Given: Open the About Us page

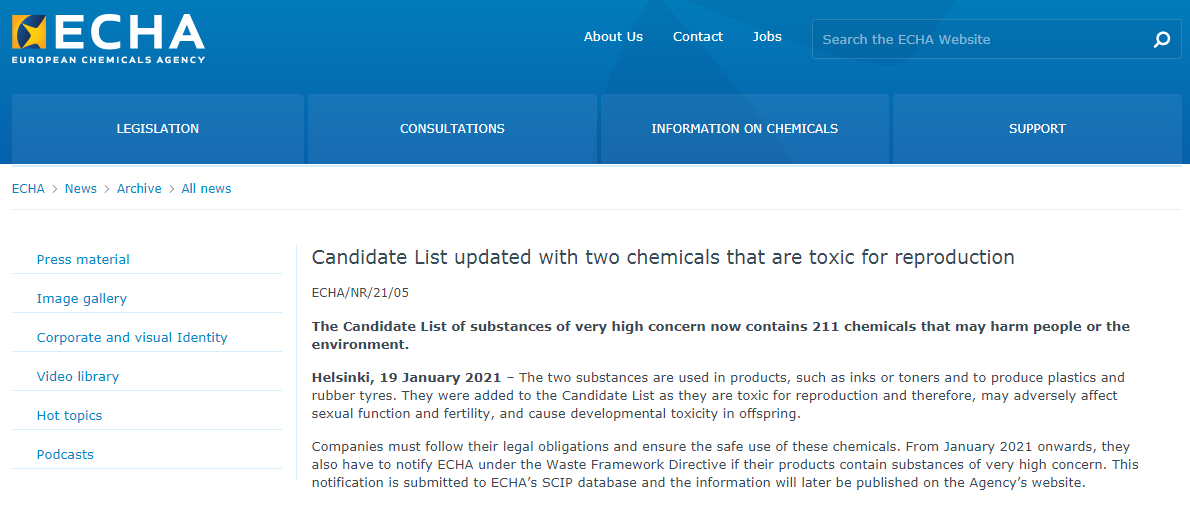Looking at the screenshot, I should pyautogui.click(x=613, y=37).
